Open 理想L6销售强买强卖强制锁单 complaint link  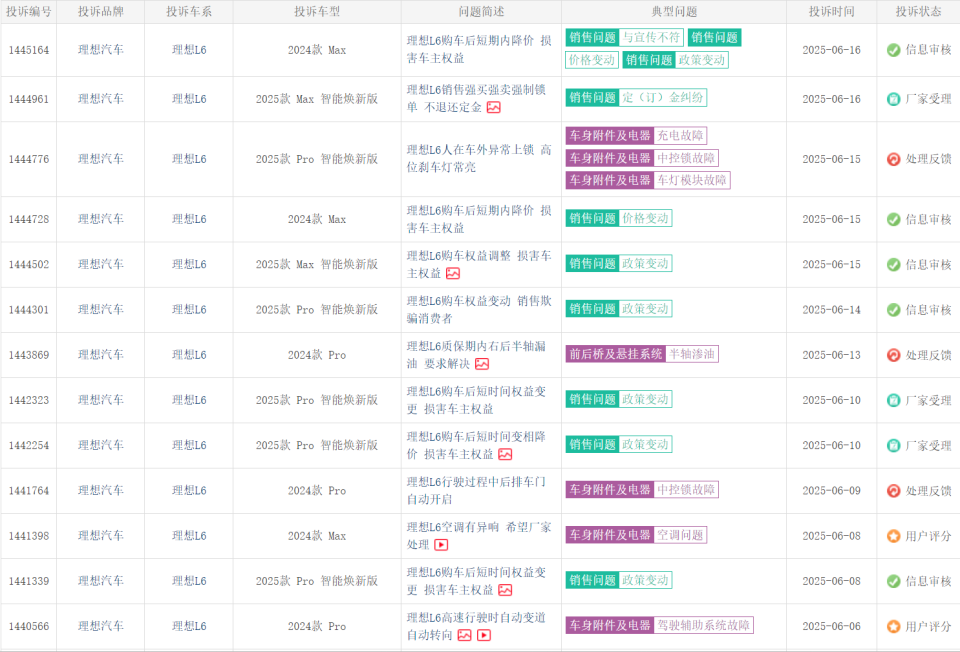476,99
